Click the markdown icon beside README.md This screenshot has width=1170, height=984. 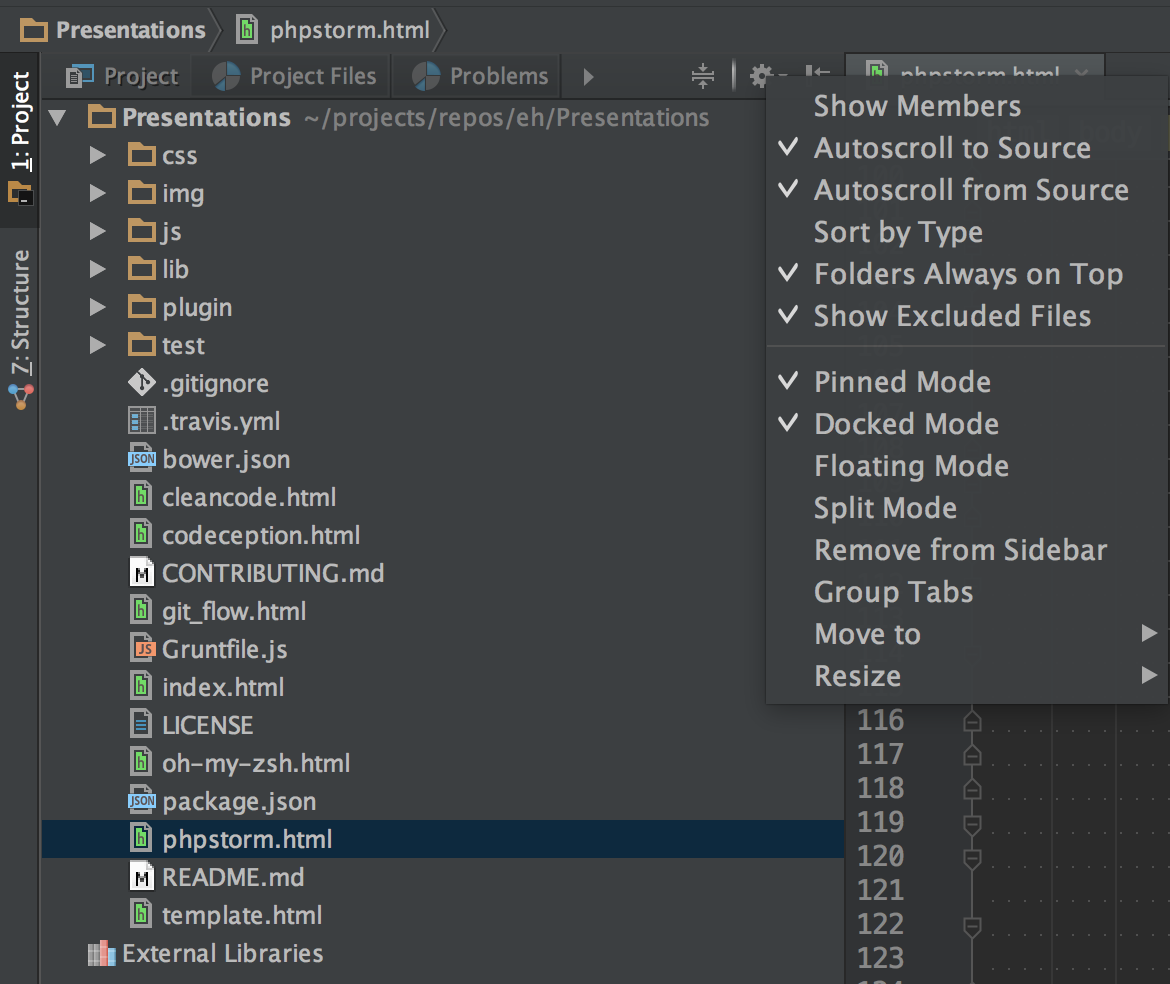point(142,878)
